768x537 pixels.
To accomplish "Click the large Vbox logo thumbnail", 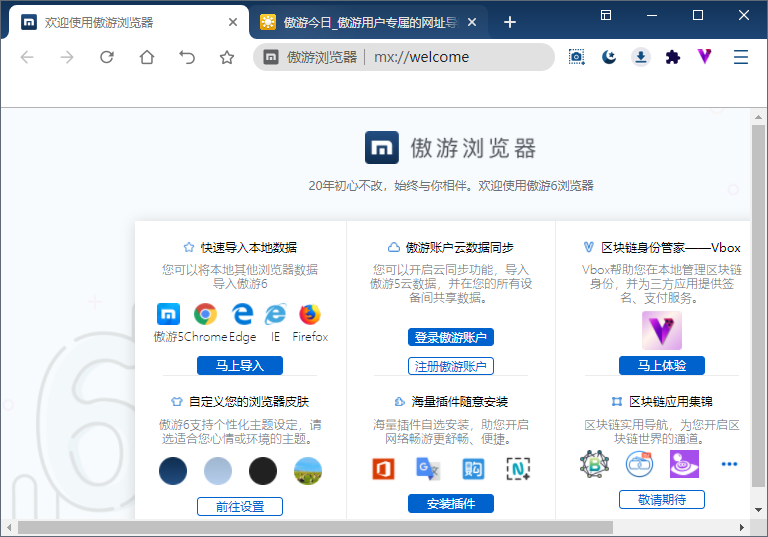I will click(662, 330).
